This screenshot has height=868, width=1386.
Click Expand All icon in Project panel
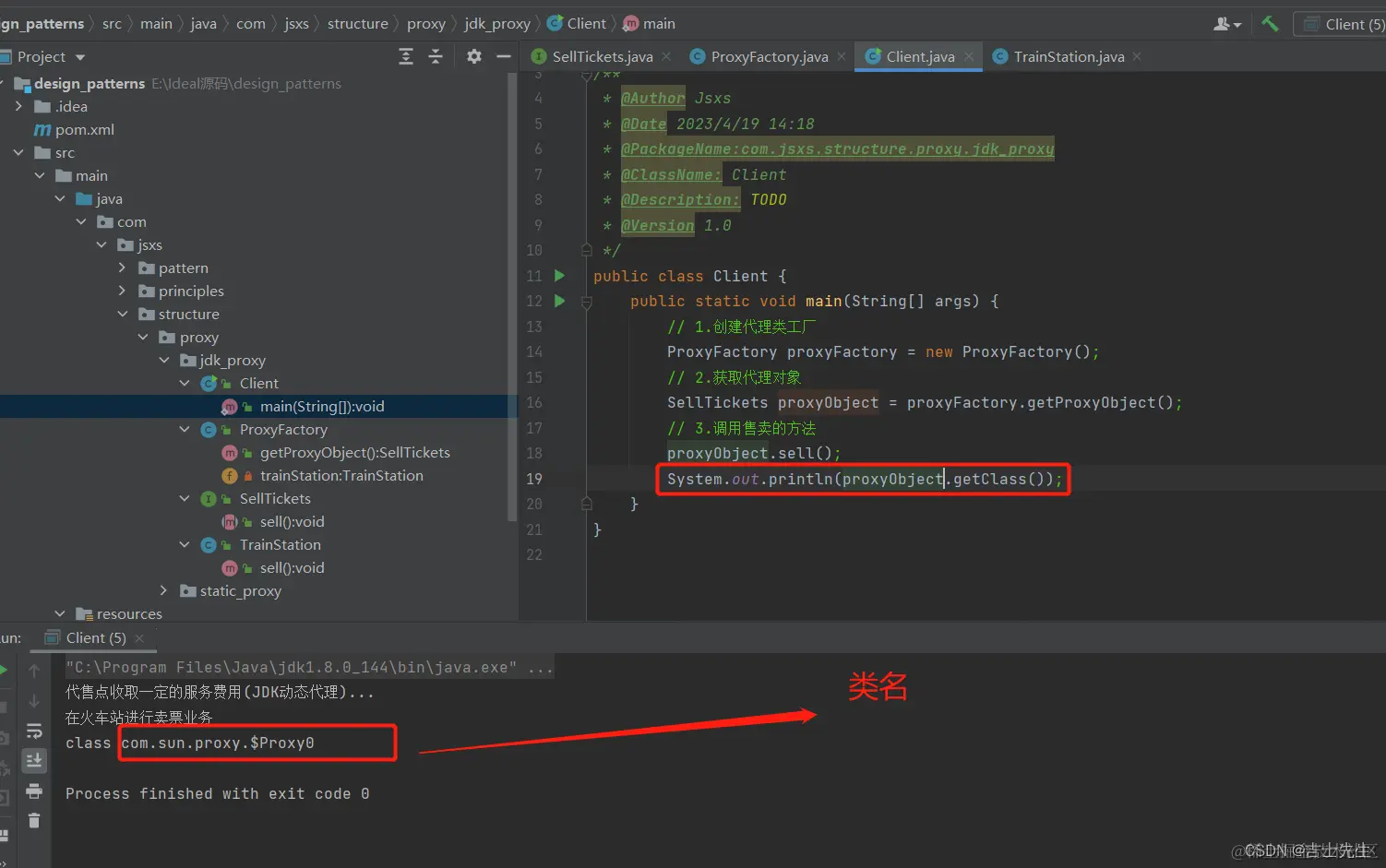pyautogui.click(x=406, y=57)
